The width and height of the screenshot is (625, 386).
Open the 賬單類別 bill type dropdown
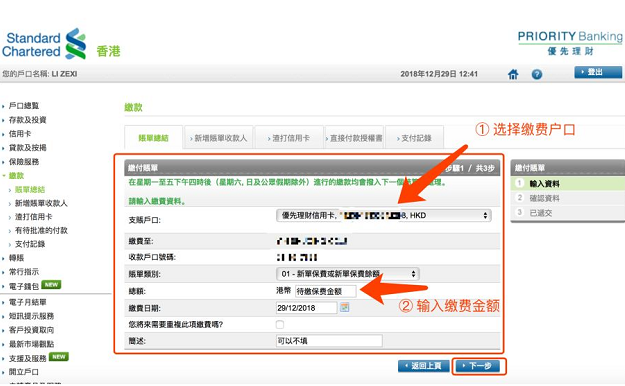pyautogui.click(x=348, y=274)
